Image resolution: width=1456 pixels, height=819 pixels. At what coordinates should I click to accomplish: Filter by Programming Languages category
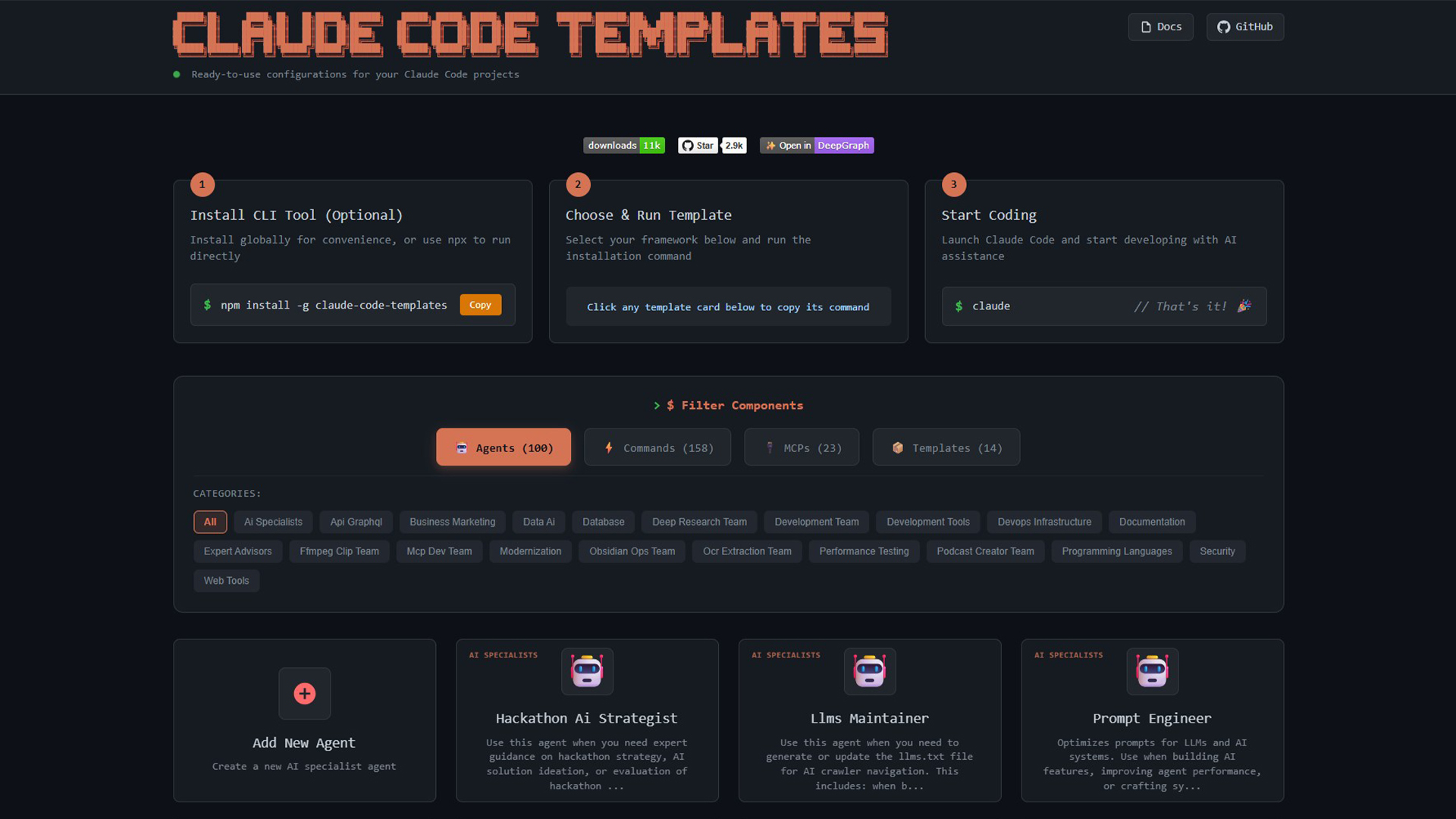point(1116,551)
